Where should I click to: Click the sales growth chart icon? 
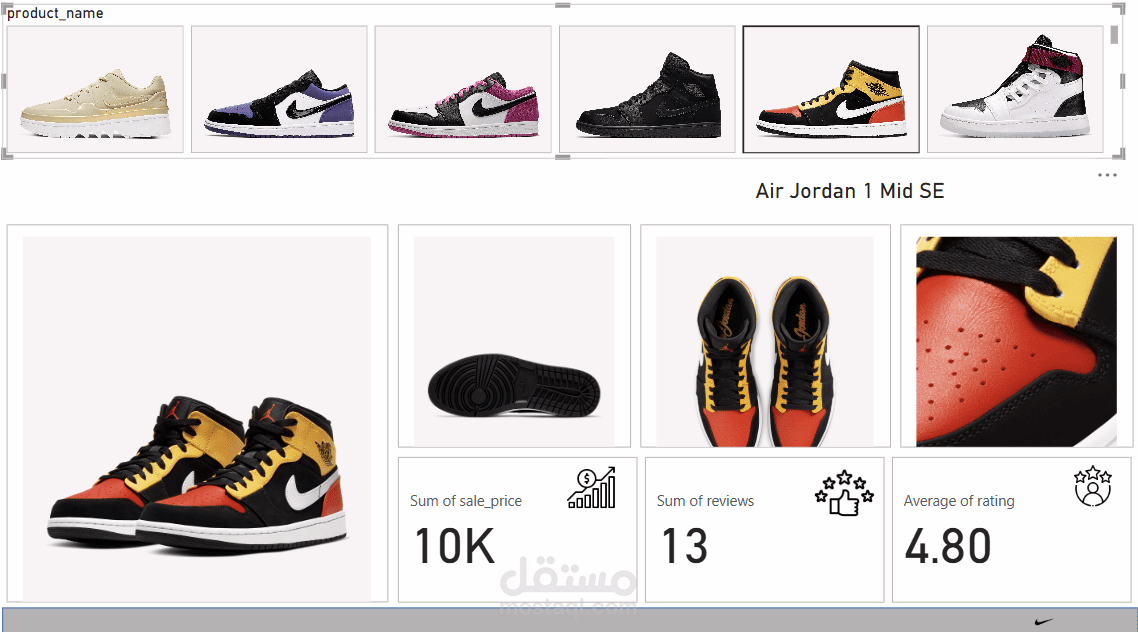(591, 488)
